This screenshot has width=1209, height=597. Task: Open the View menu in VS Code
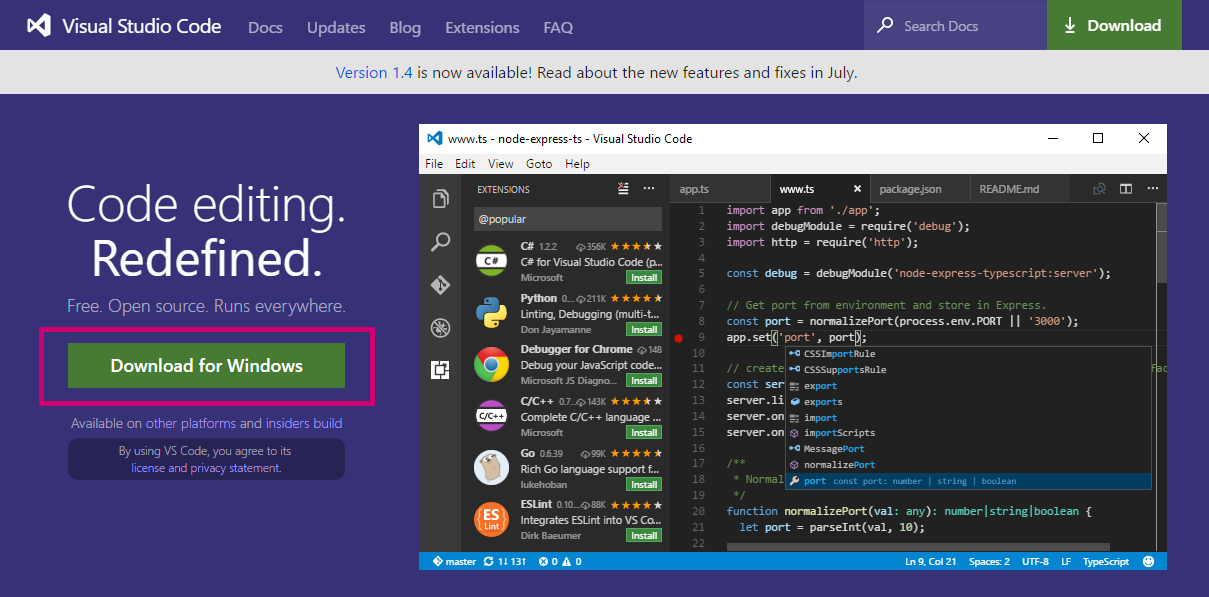pyautogui.click(x=501, y=164)
